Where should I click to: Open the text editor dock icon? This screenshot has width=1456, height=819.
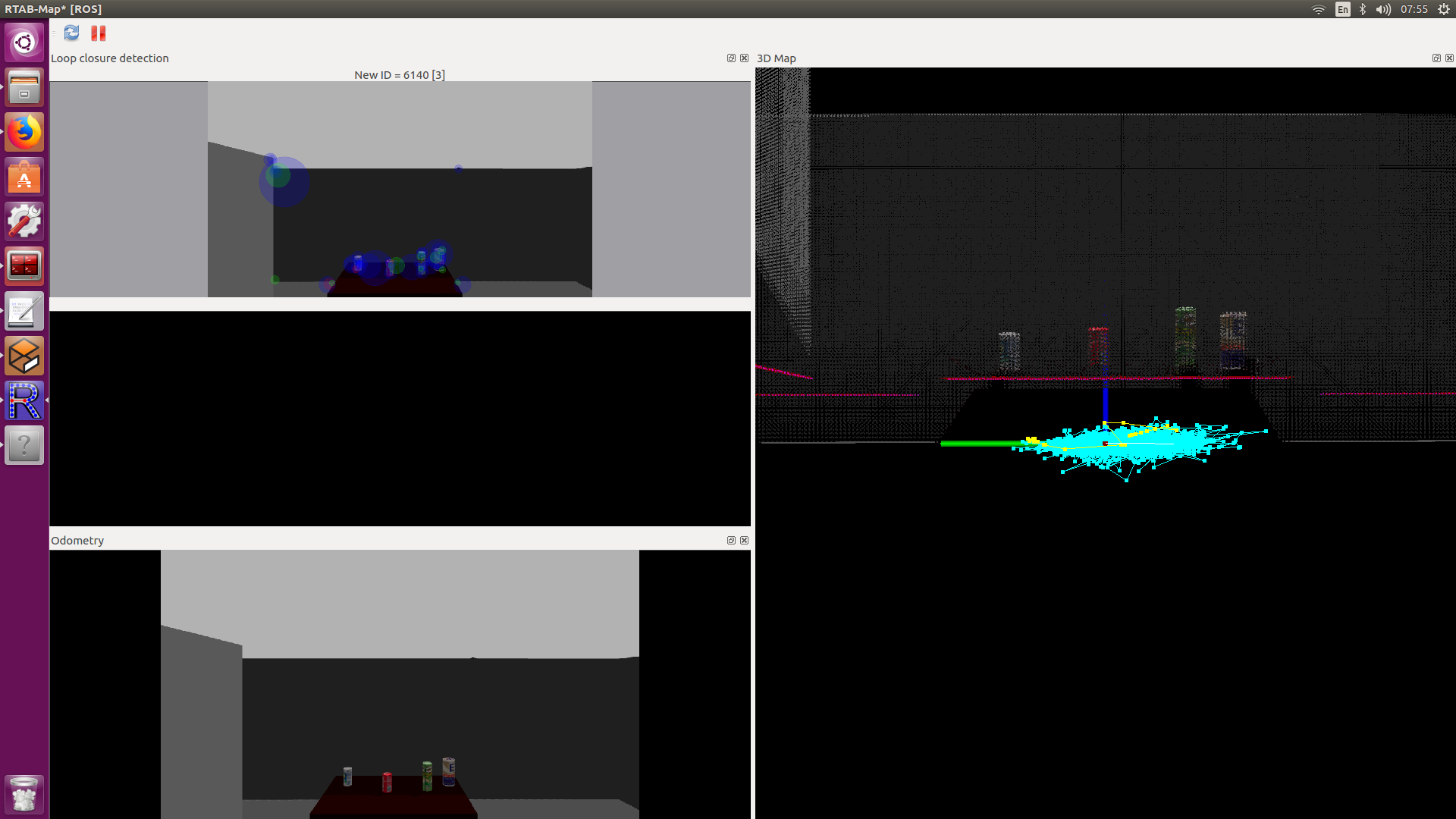[x=24, y=311]
